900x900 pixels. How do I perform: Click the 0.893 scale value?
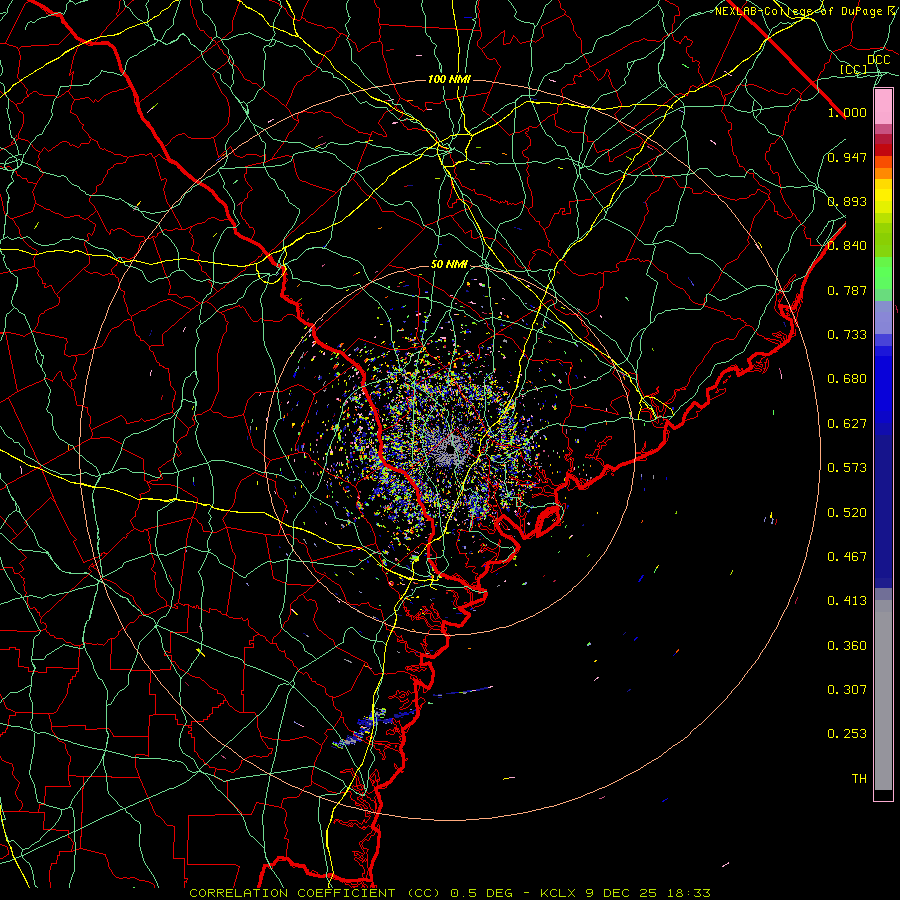(x=847, y=201)
